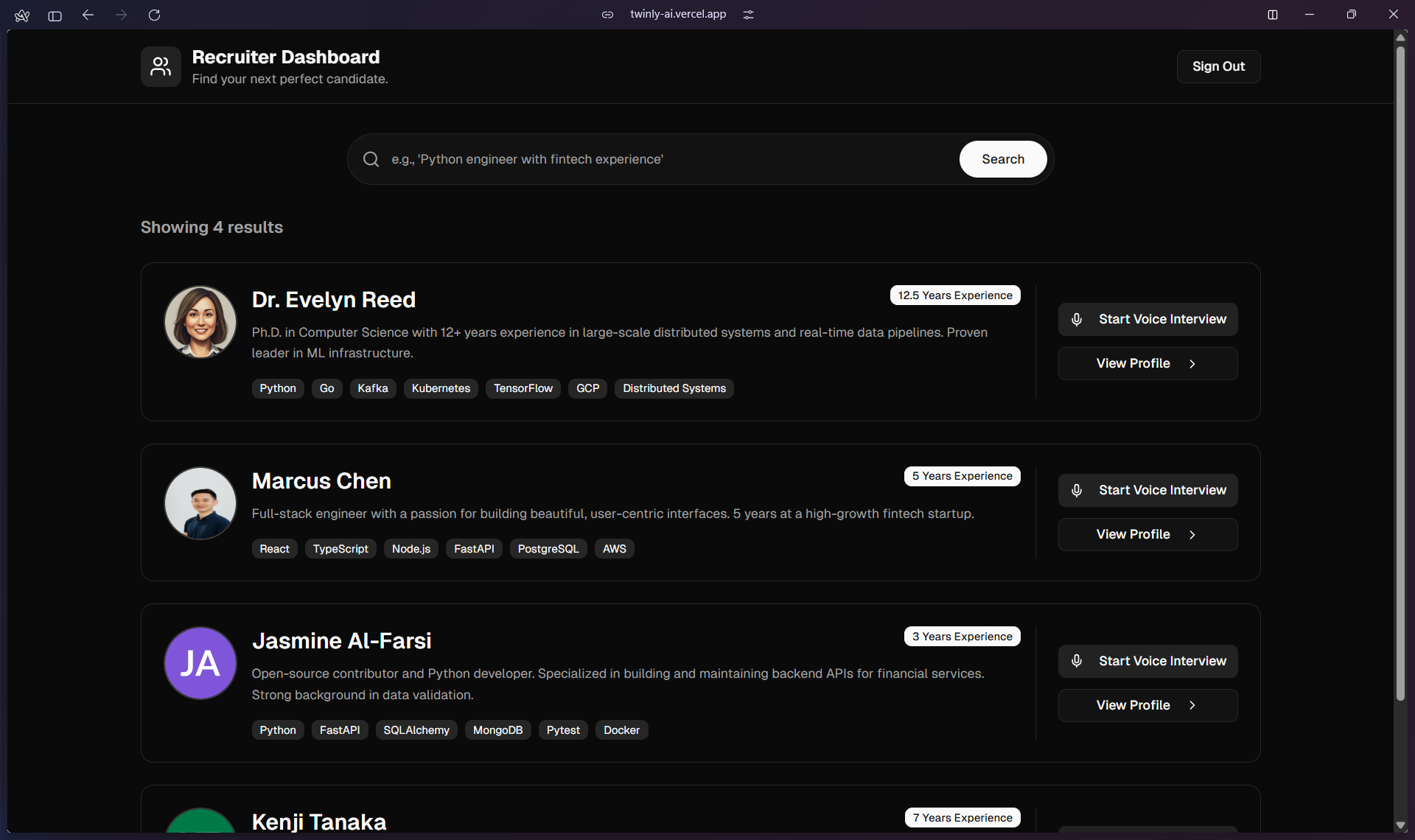Click Python tag on Dr. Evelyn Reed's card
This screenshot has height=840, width=1415.
(278, 388)
